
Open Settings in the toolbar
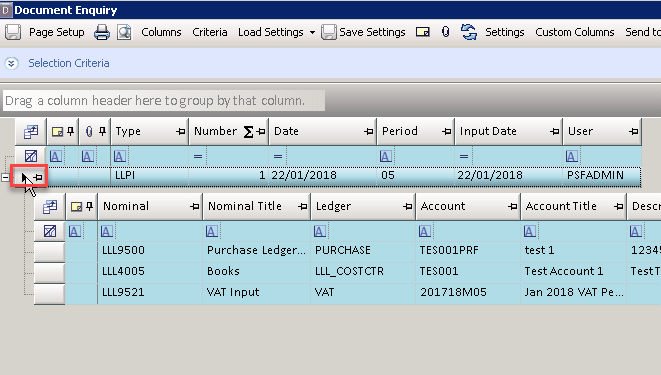coord(505,32)
